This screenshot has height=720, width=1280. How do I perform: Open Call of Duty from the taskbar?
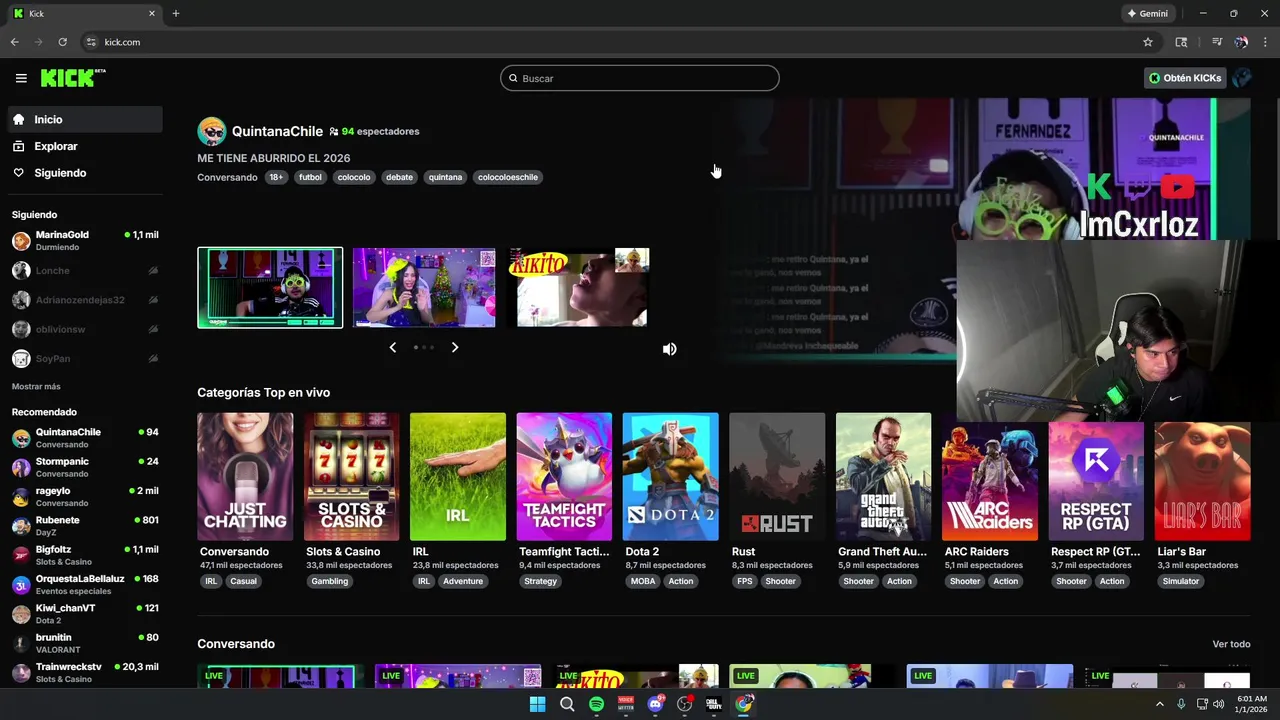point(714,704)
